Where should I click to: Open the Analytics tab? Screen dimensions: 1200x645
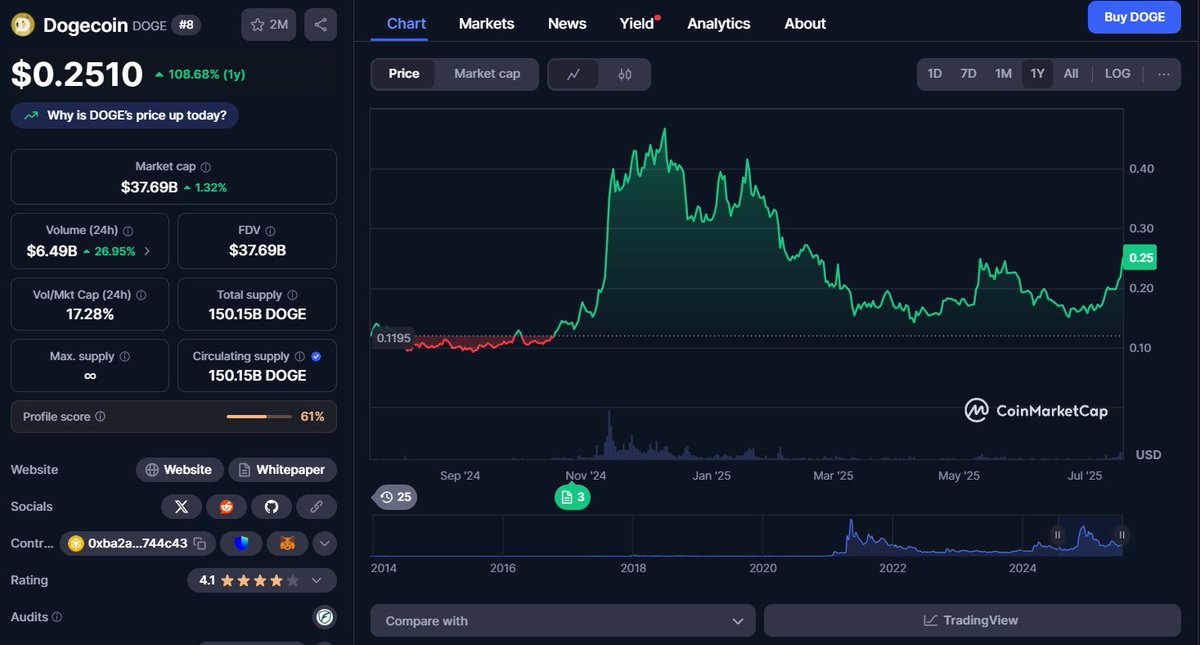click(x=718, y=24)
